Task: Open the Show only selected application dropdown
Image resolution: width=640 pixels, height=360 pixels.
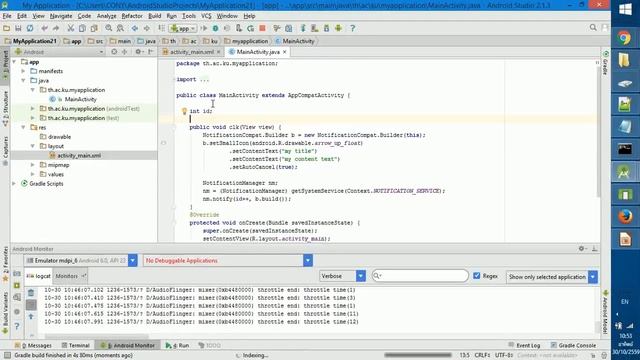Action: pos(593,277)
